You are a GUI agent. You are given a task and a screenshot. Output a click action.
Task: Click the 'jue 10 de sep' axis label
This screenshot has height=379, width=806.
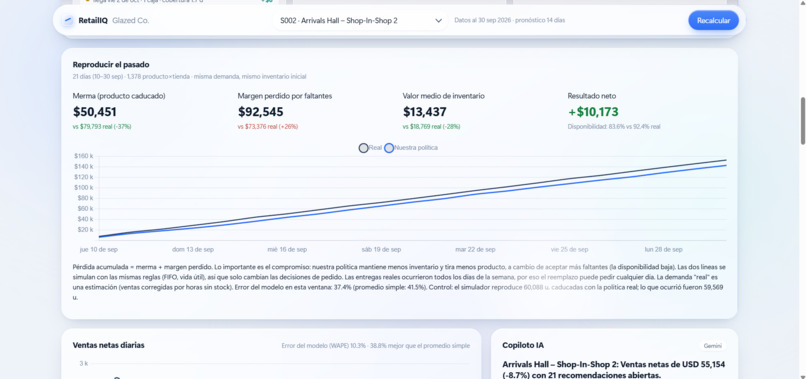click(x=99, y=249)
